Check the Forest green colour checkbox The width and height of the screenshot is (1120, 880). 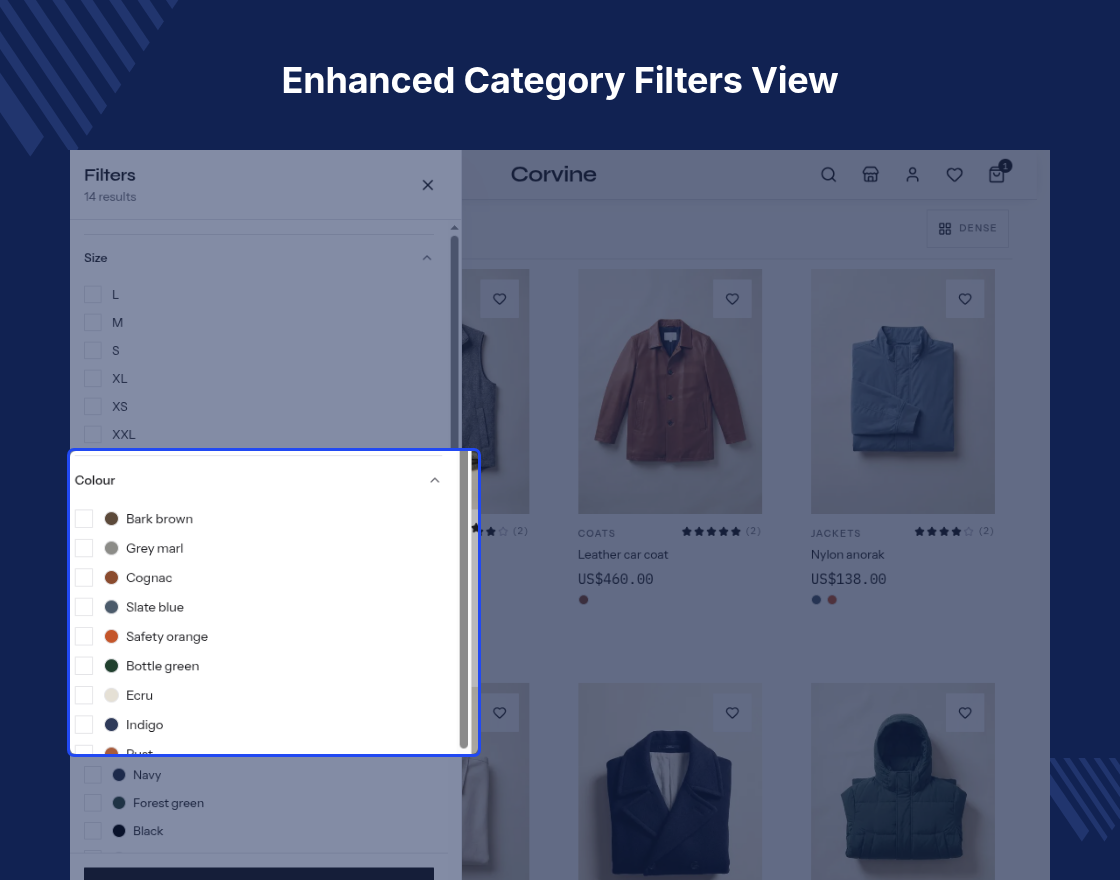(93, 803)
